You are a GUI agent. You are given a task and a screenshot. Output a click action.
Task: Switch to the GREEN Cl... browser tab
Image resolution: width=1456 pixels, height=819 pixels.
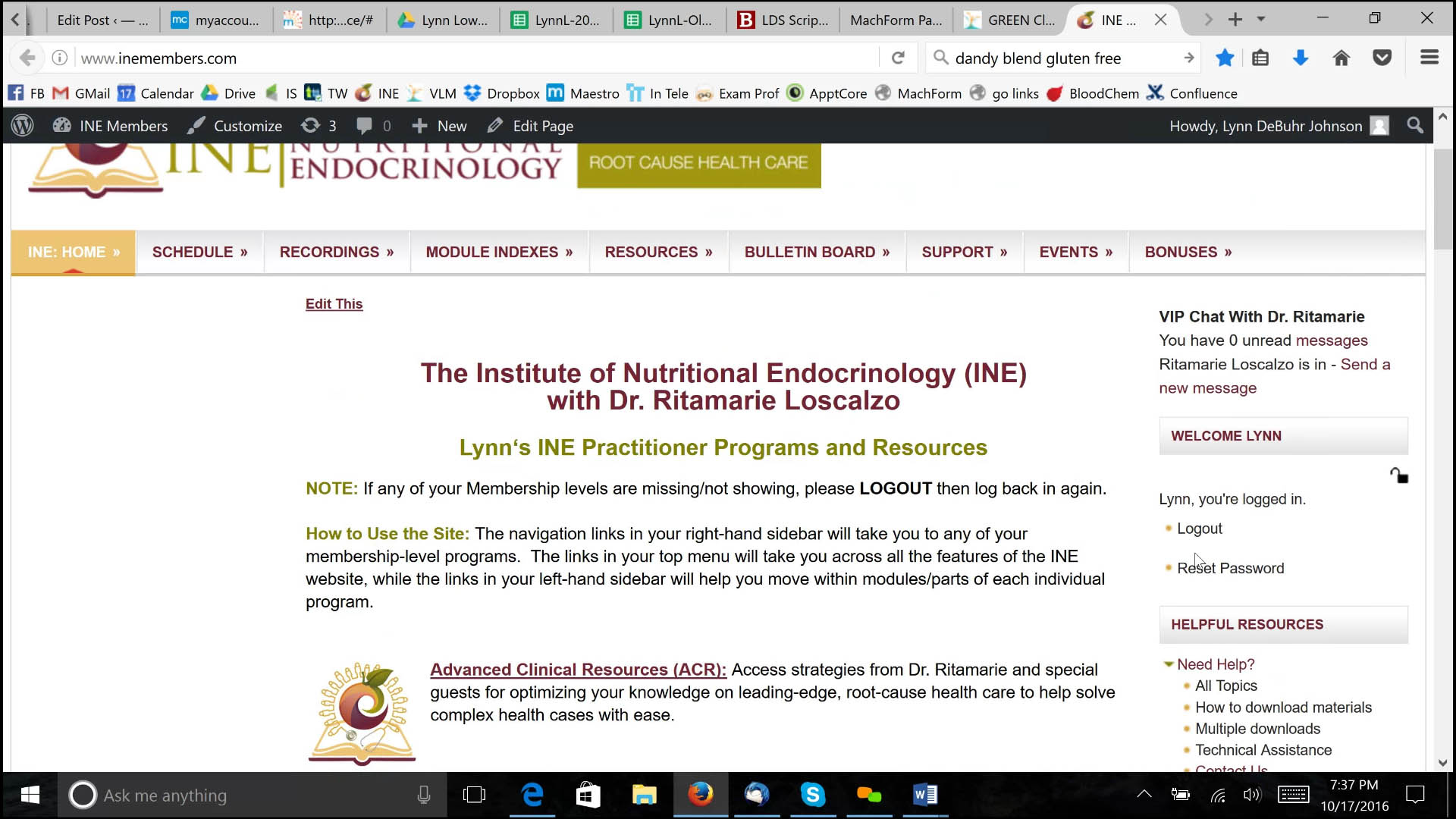click(x=1010, y=20)
